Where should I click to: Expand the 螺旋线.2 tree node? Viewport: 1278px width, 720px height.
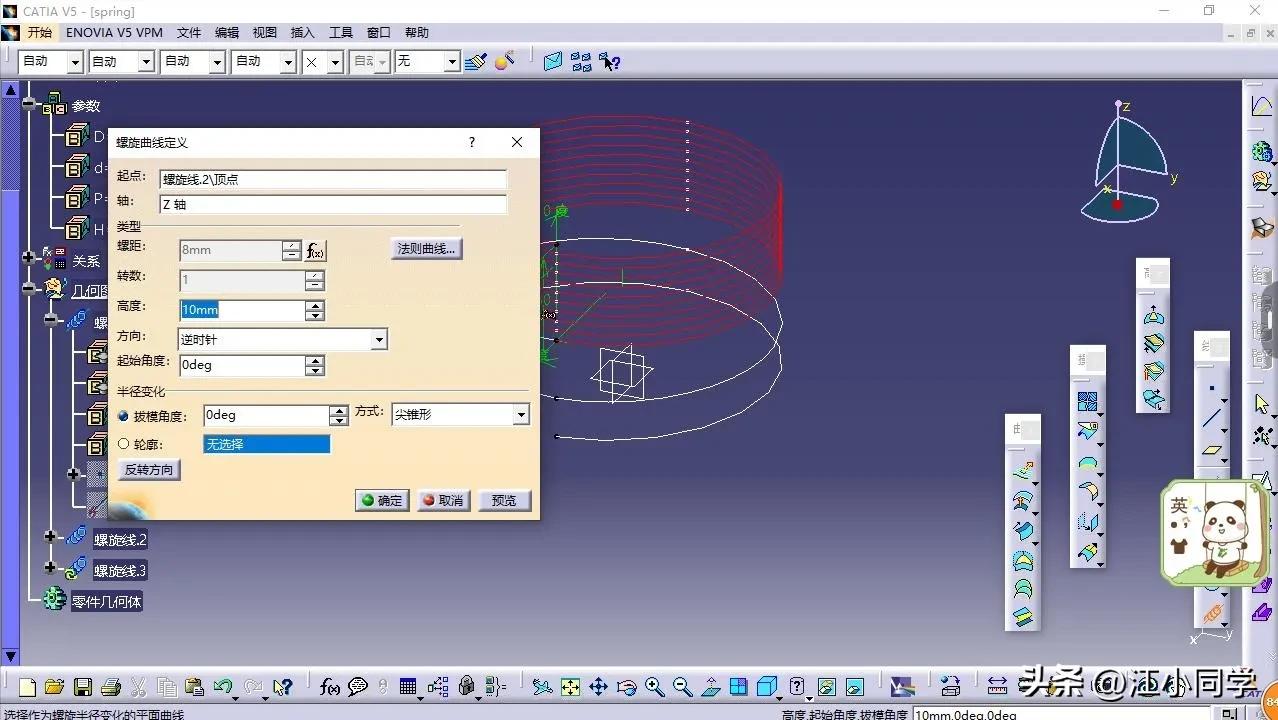pos(51,537)
